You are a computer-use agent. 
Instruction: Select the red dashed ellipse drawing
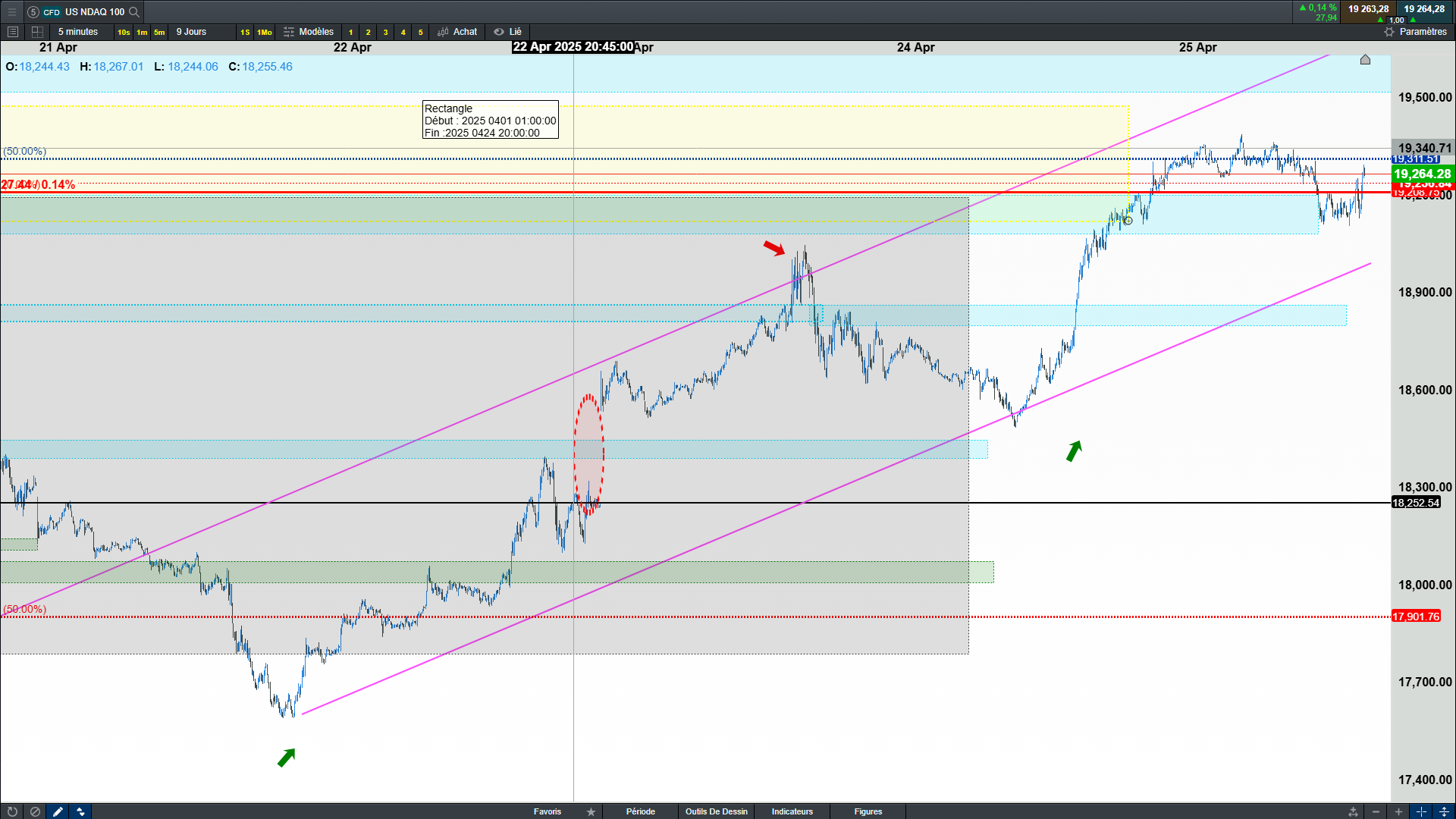click(x=588, y=454)
